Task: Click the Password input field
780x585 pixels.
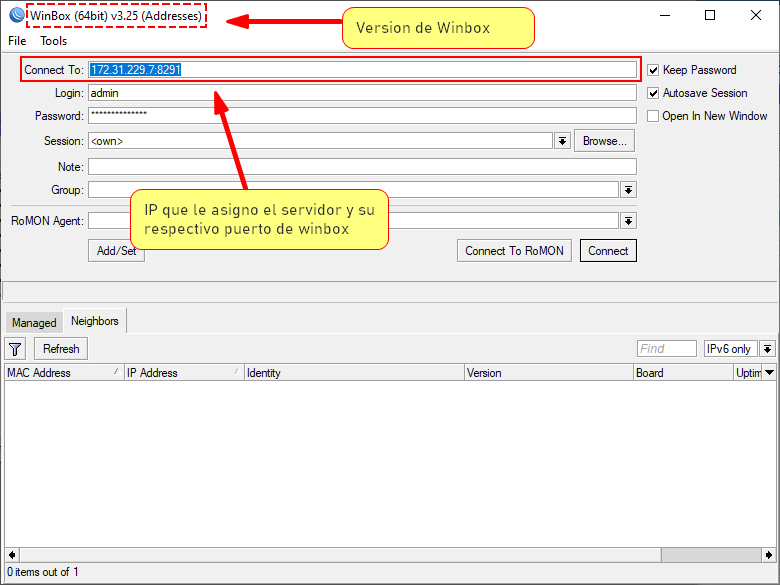Action: point(362,116)
